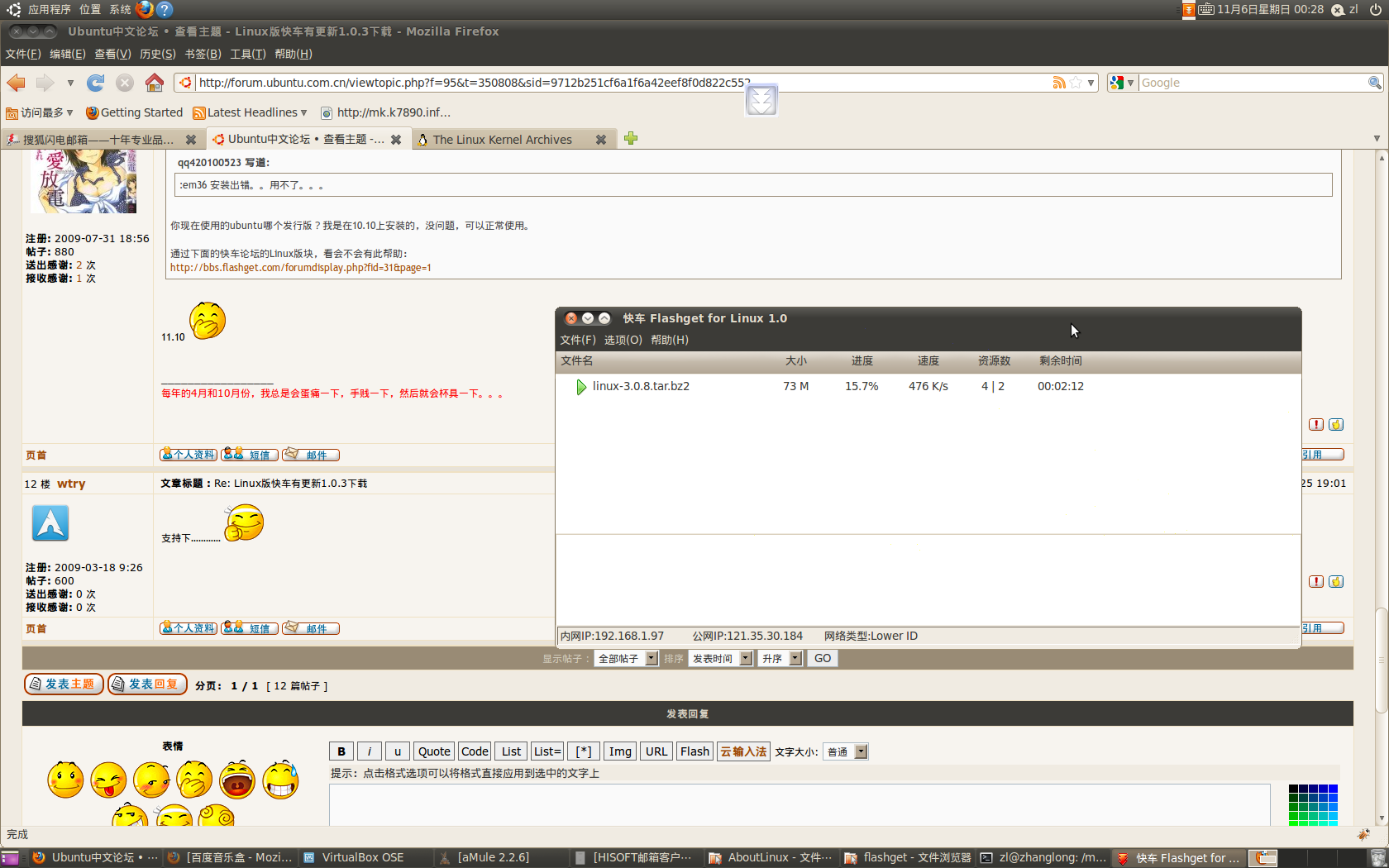Switch to aMule 2.2.6 in taskbar
Image resolution: width=1389 pixels, height=868 pixels.
coord(493,858)
